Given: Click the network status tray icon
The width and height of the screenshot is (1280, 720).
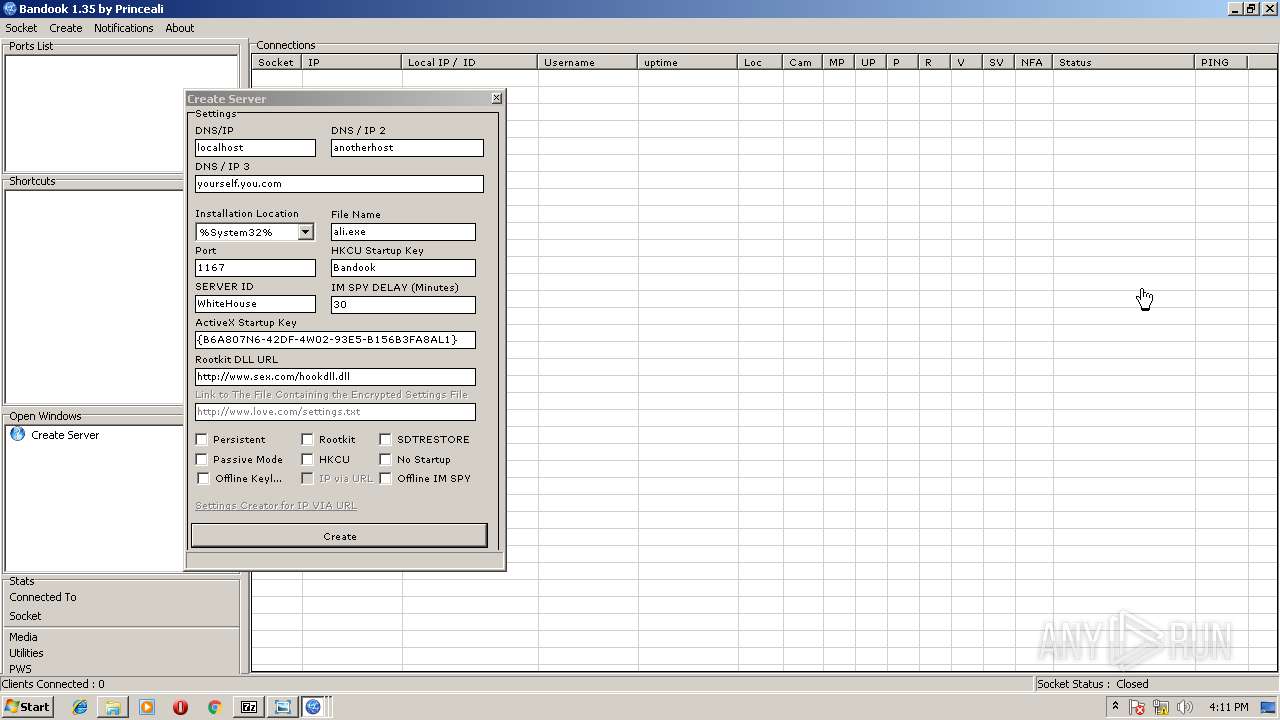Looking at the screenshot, I should click(1161, 707).
